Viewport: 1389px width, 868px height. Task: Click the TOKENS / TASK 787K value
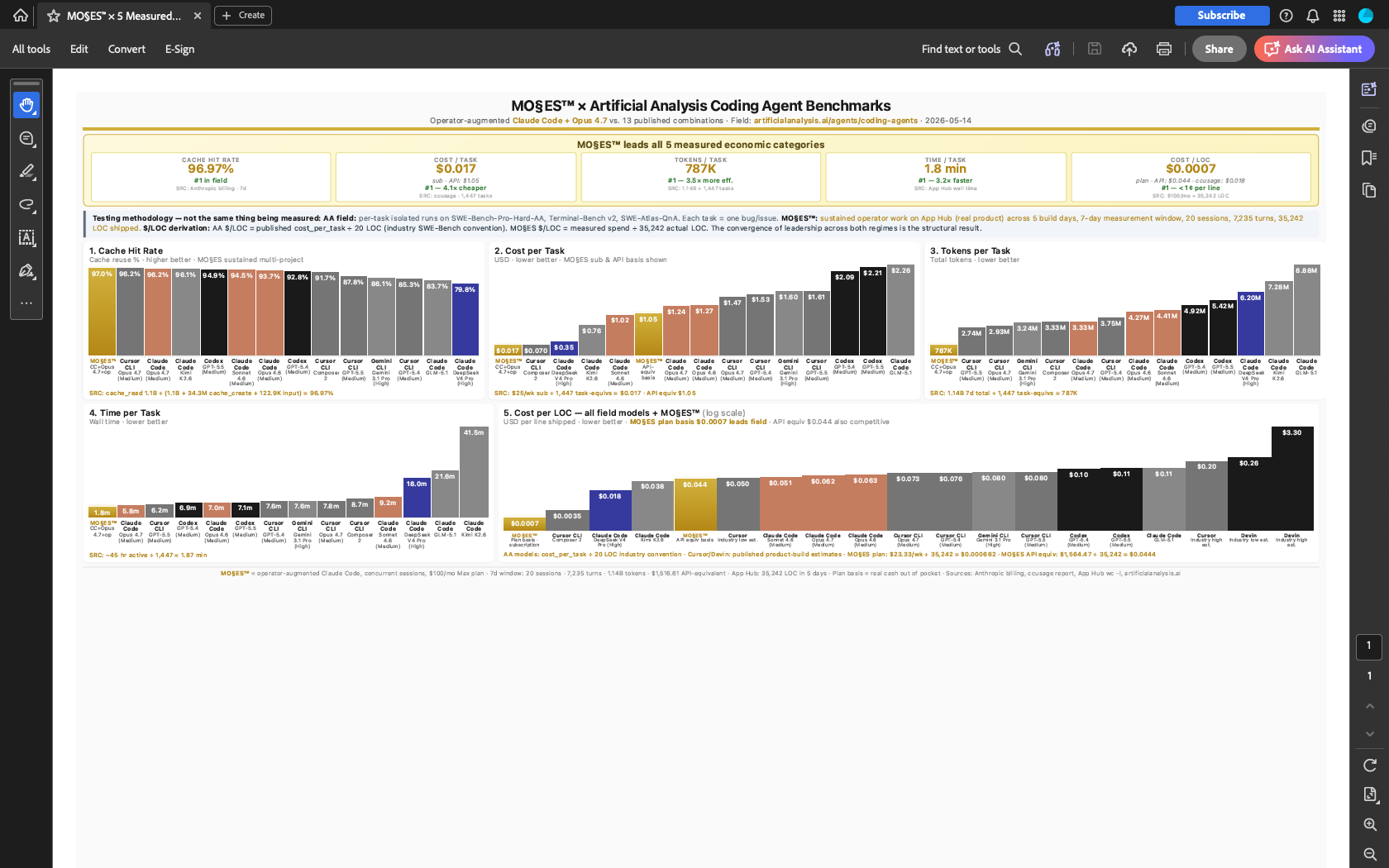tap(700, 169)
